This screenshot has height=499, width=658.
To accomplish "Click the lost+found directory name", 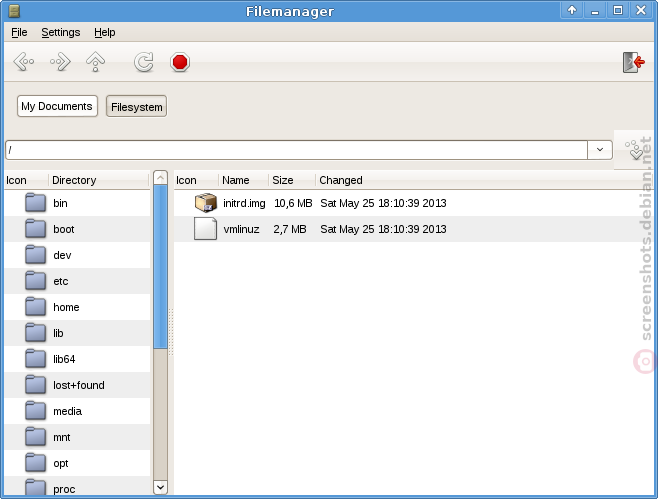I will click(79, 385).
